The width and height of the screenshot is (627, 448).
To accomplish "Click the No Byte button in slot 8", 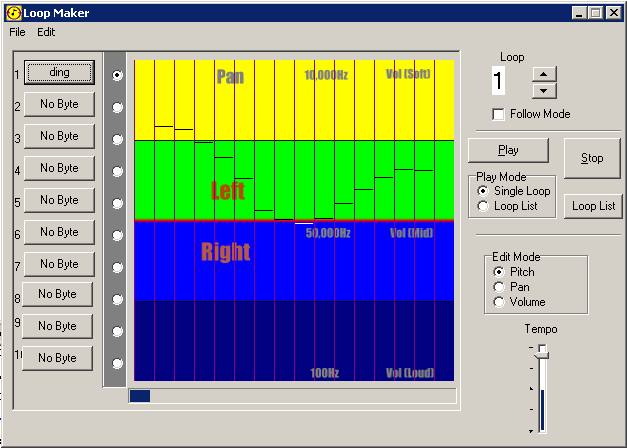I will tap(57, 294).
